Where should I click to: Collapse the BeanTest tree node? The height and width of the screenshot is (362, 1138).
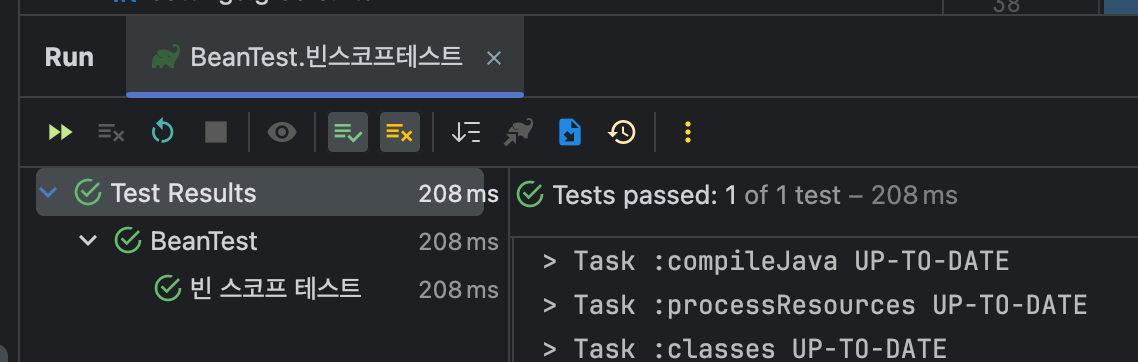[x=88, y=240]
